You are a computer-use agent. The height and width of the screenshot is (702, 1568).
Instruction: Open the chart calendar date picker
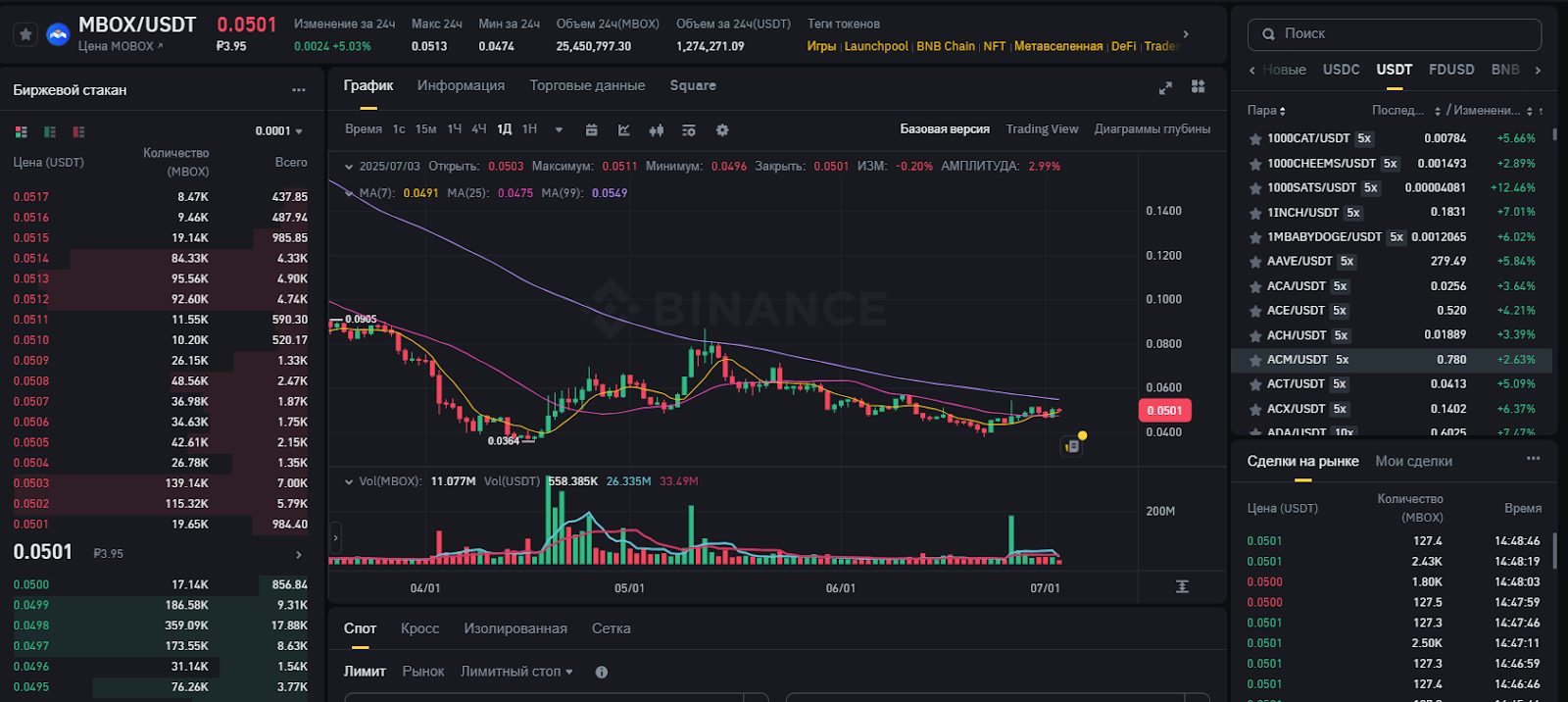(592, 129)
